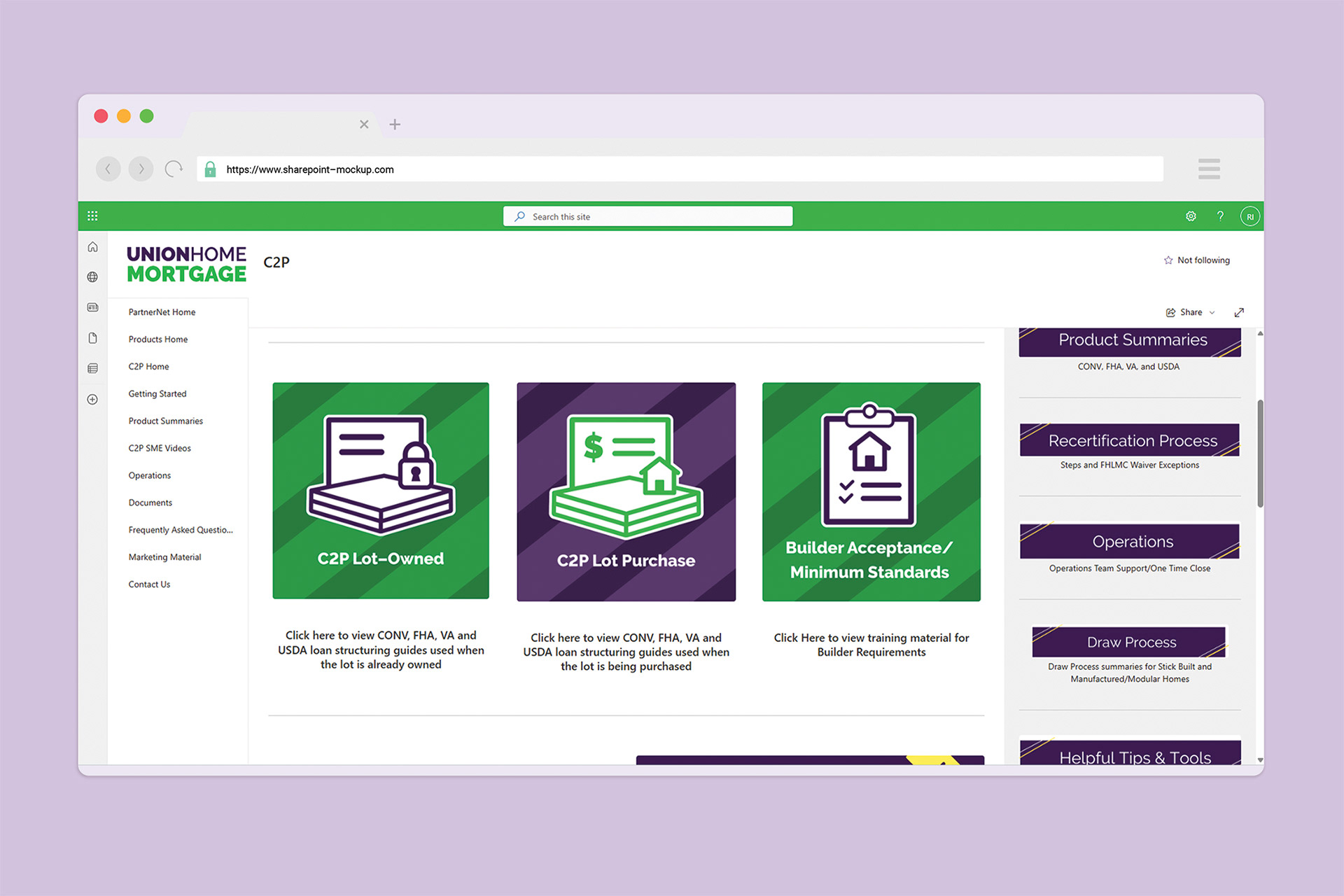
Task: Click the Search this site field
Action: pyautogui.click(x=647, y=217)
